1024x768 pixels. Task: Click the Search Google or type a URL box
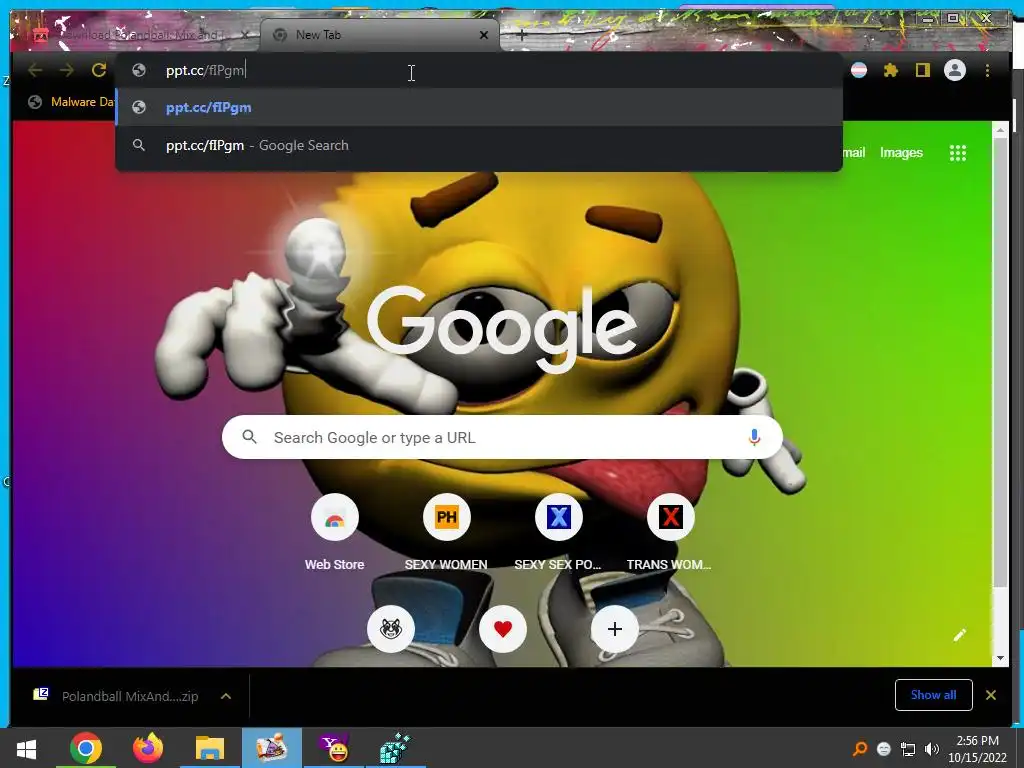coord(502,437)
